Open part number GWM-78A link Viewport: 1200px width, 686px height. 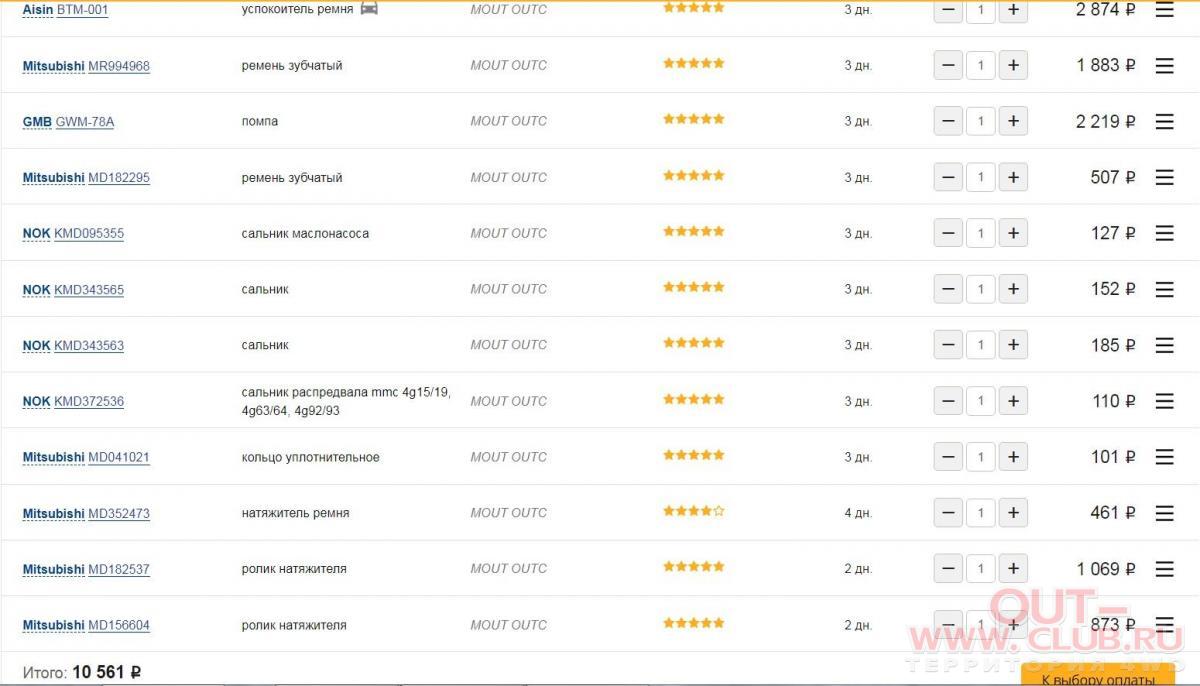[x=85, y=122]
